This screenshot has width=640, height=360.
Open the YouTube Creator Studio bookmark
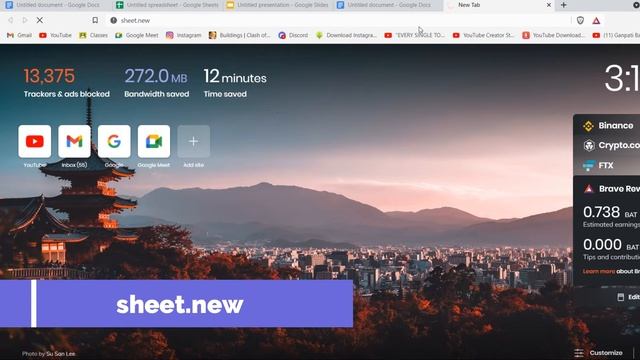tap(484, 36)
